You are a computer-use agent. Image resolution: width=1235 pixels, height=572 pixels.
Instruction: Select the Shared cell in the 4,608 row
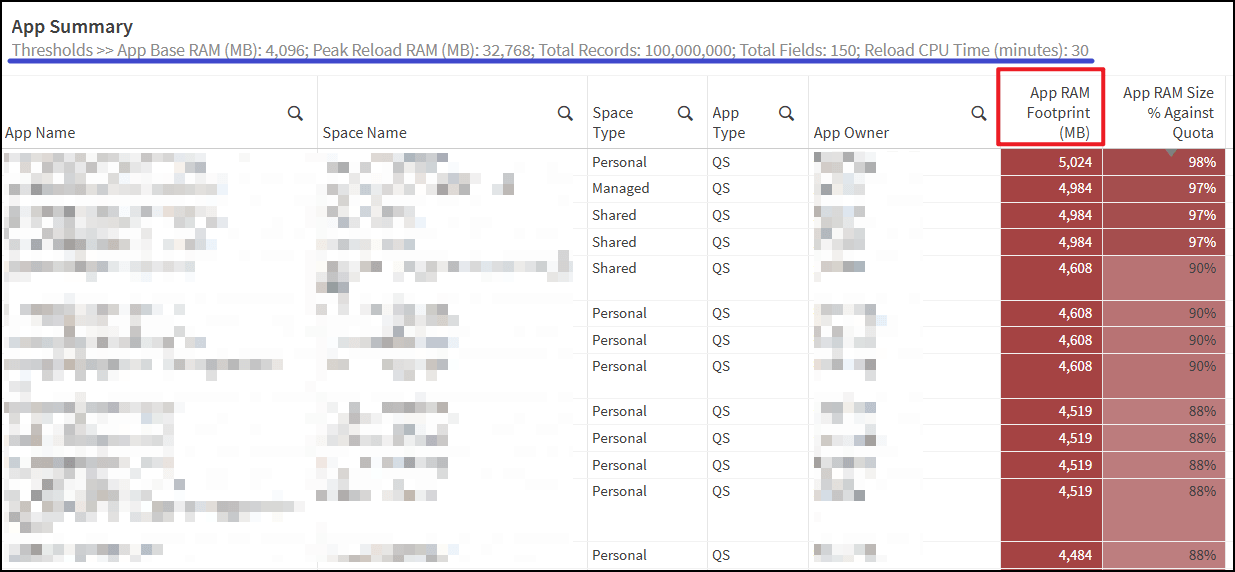[614, 268]
